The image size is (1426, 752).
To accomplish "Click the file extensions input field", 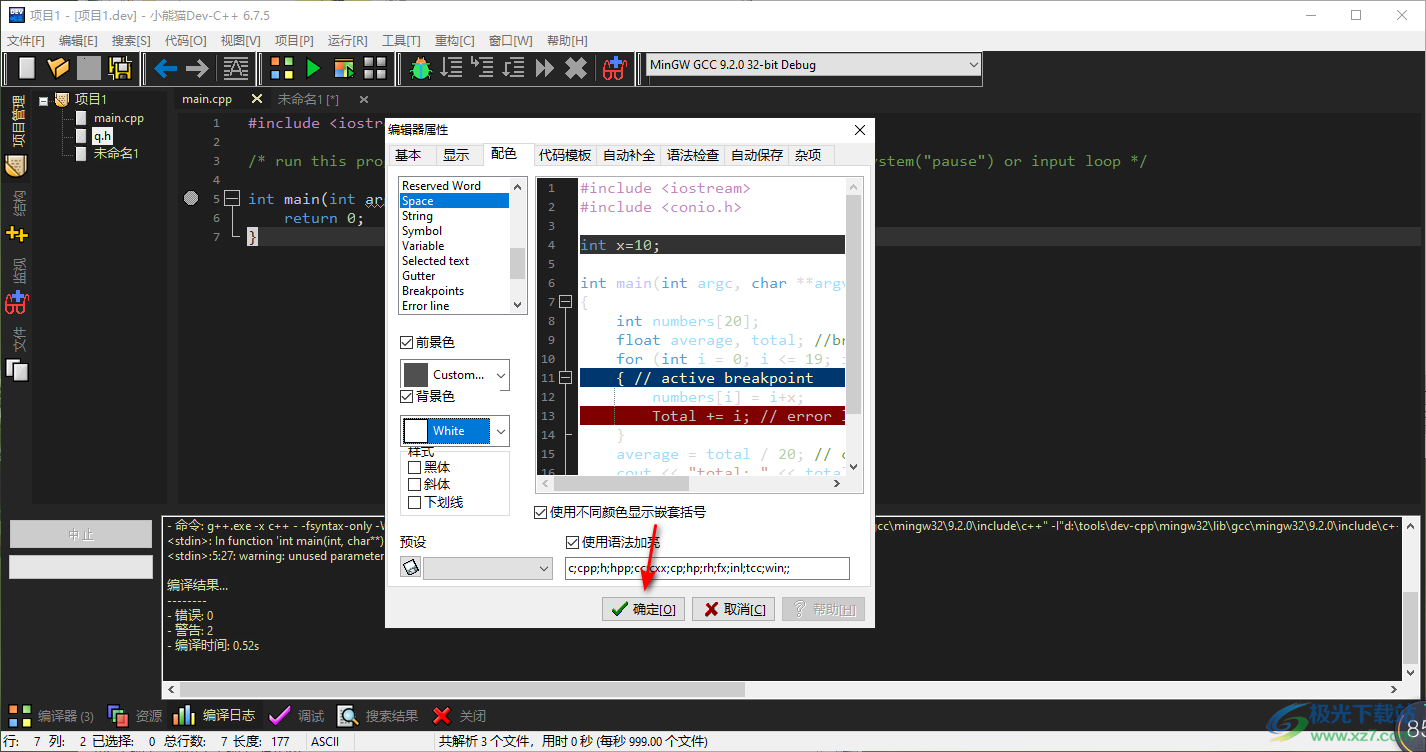I will click(x=707, y=568).
